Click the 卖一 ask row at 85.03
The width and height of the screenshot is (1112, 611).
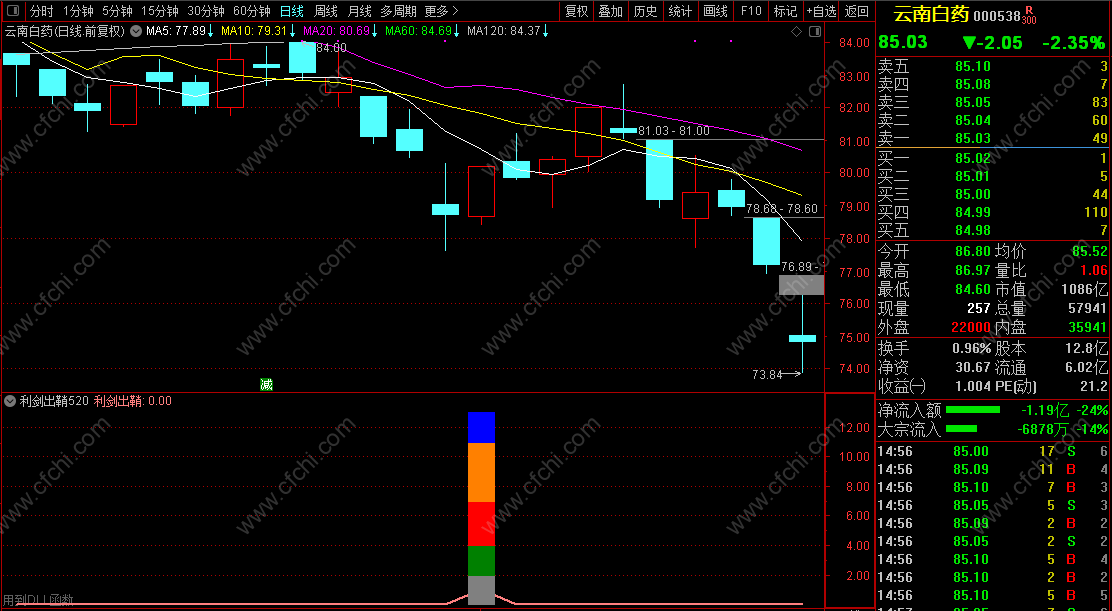coord(993,138)
